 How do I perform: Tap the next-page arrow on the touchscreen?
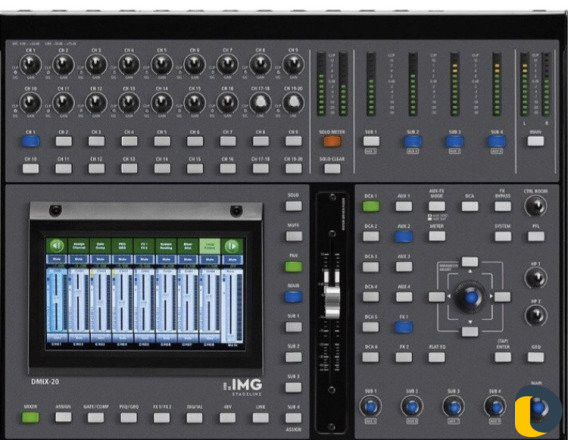[x=232, y=246]
